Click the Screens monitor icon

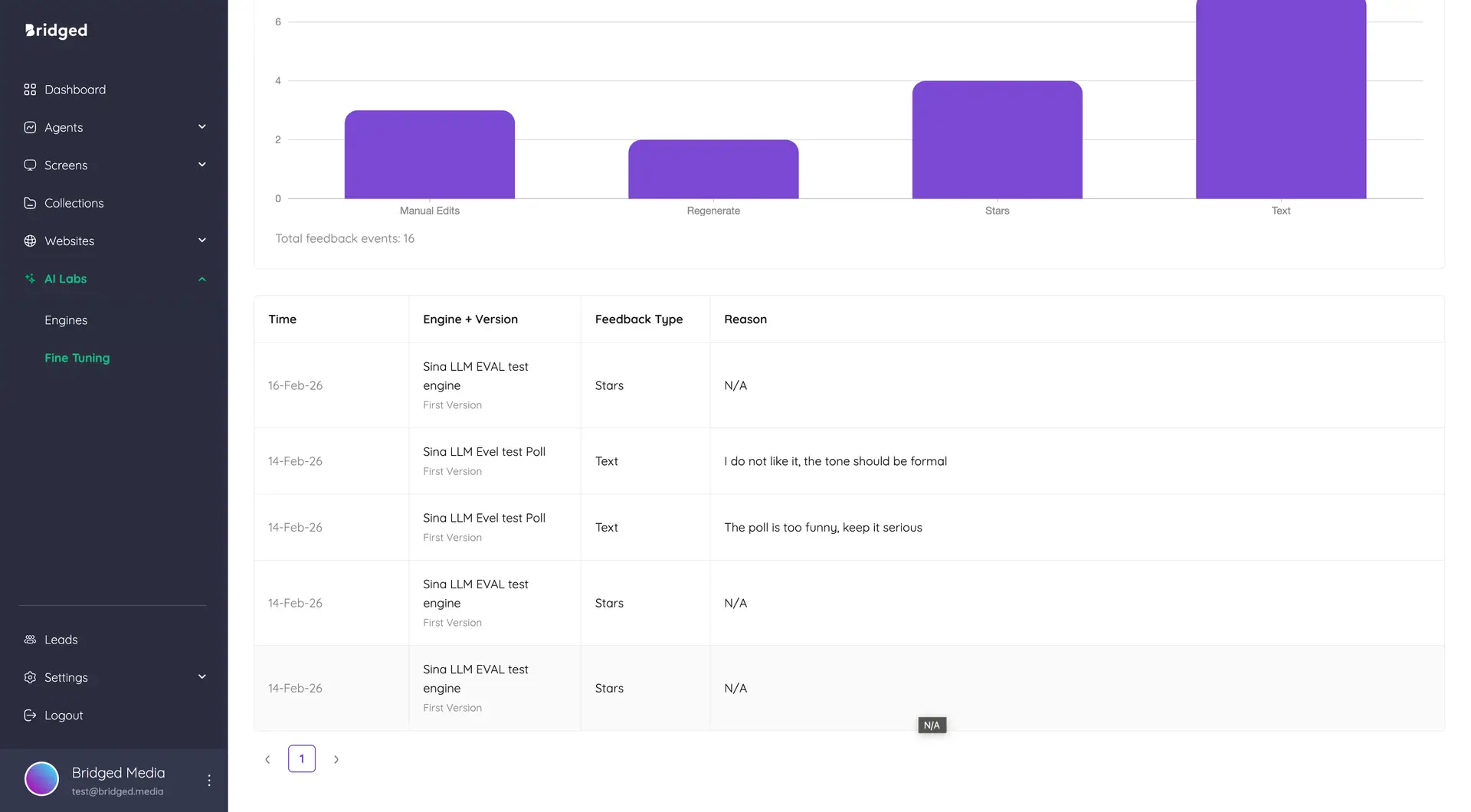pos(30,165)
